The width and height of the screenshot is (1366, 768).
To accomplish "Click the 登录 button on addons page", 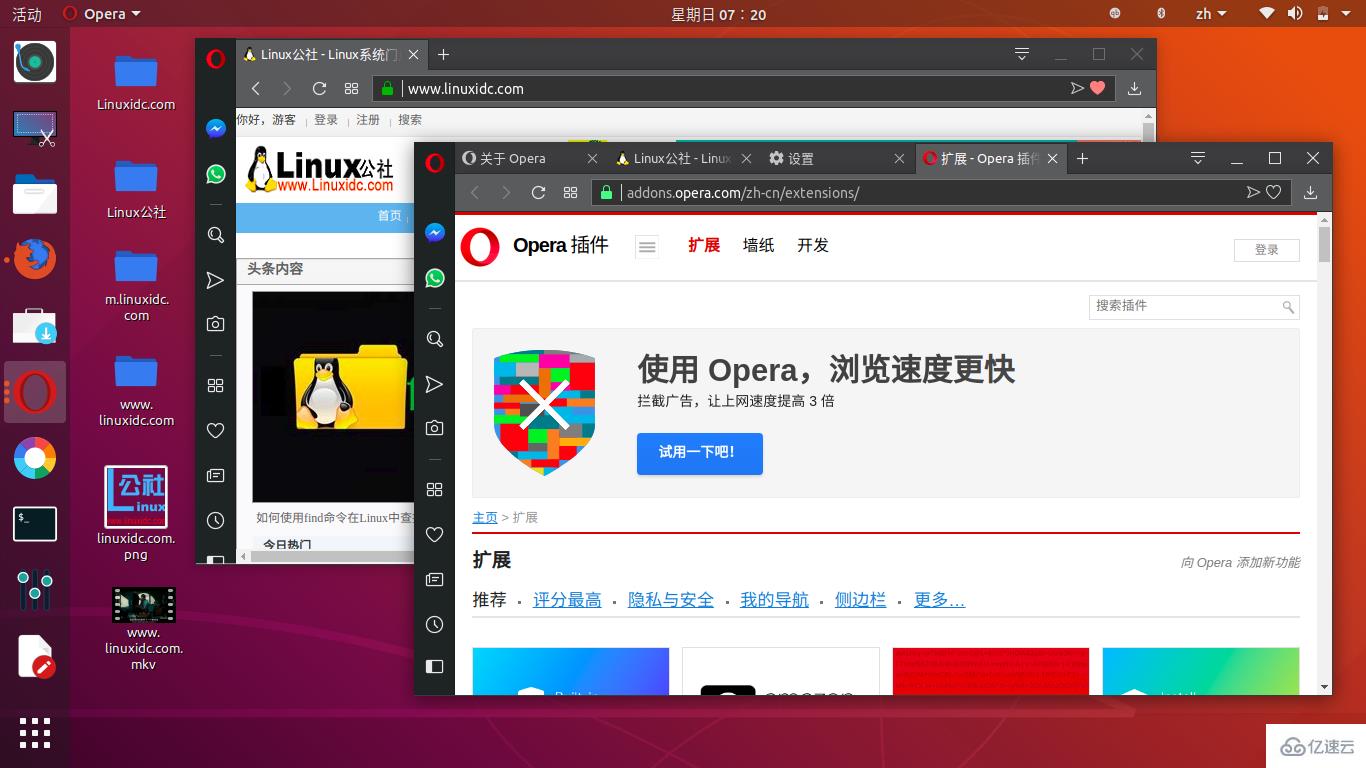I will [x=1266, y=249].
